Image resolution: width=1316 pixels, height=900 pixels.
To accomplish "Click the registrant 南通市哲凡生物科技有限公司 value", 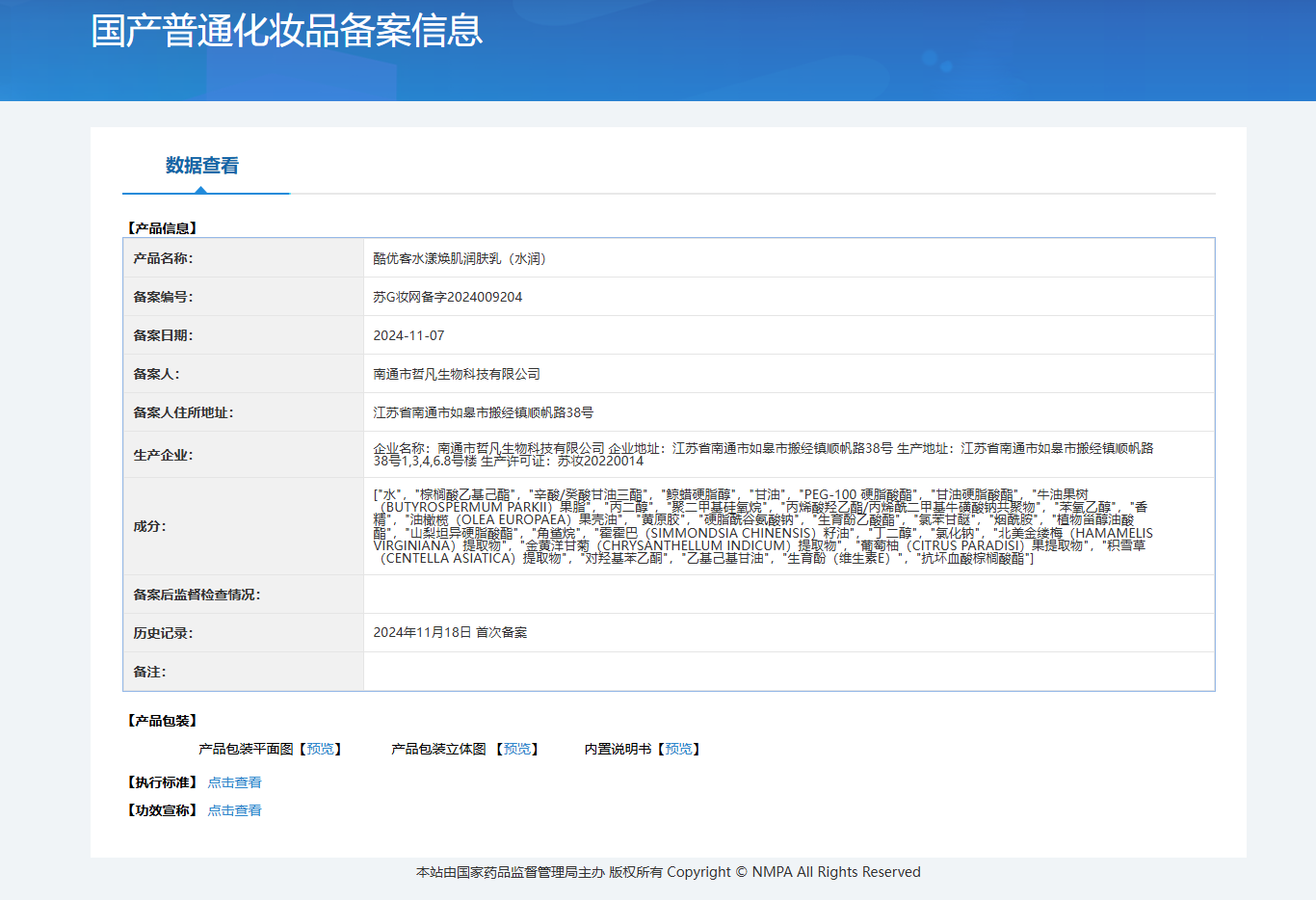I will pyautogui.click(x=457, y=374).
